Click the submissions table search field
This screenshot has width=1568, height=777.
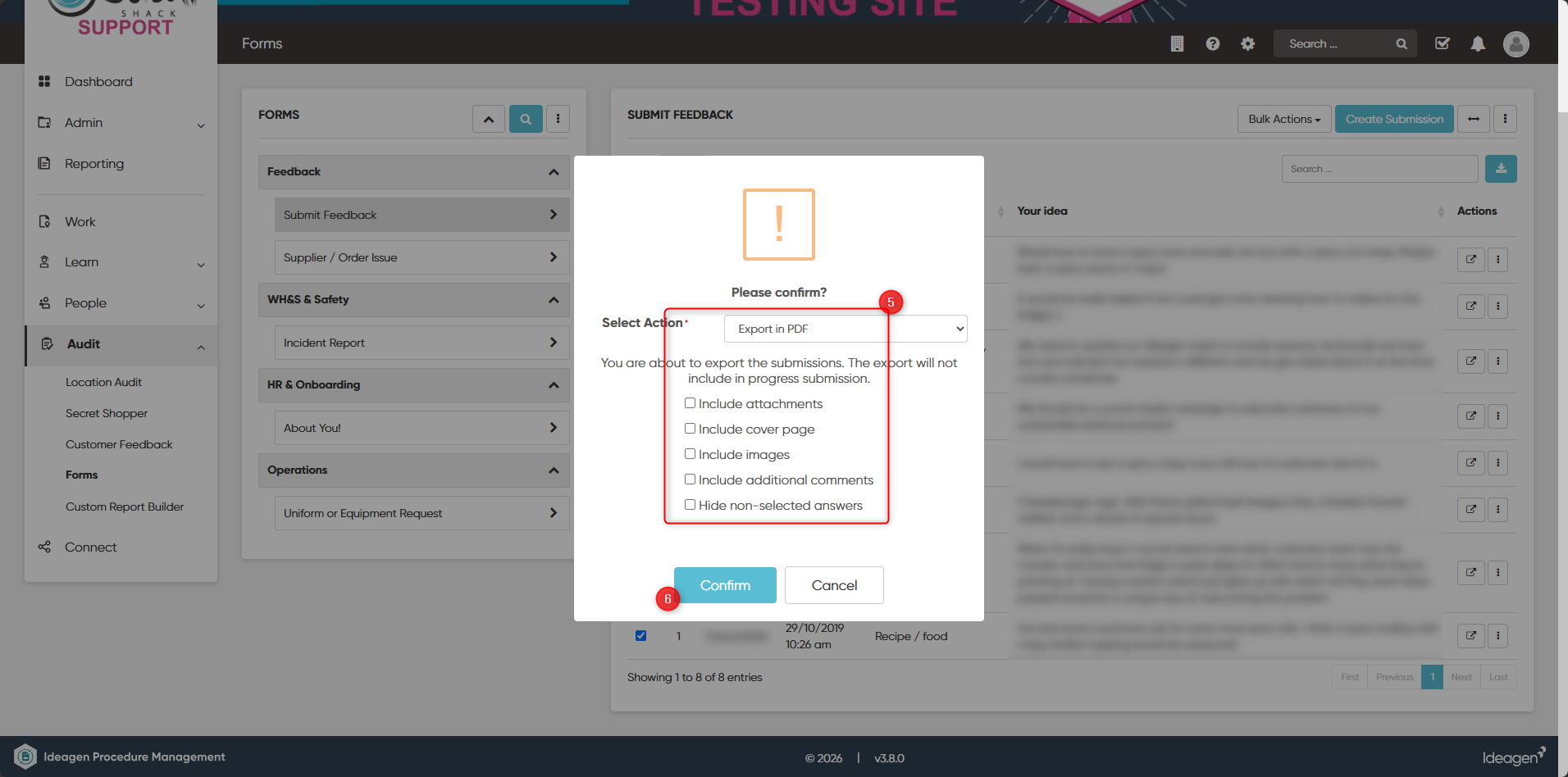point(1379,169)
